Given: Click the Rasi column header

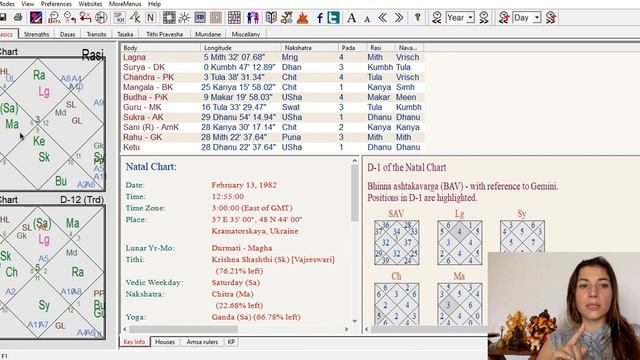Looking at the screenshot, I should pyautogui.click(x=380, y=48).
